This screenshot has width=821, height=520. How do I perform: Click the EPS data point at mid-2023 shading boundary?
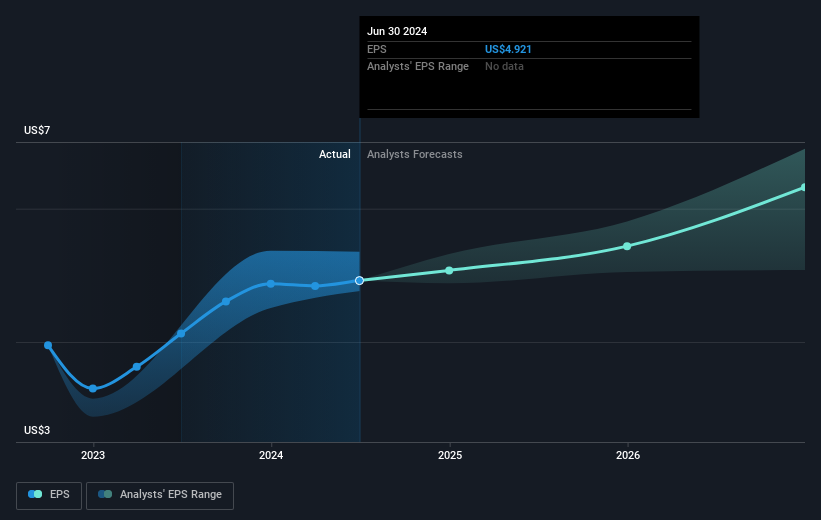[x=181, y=334]
